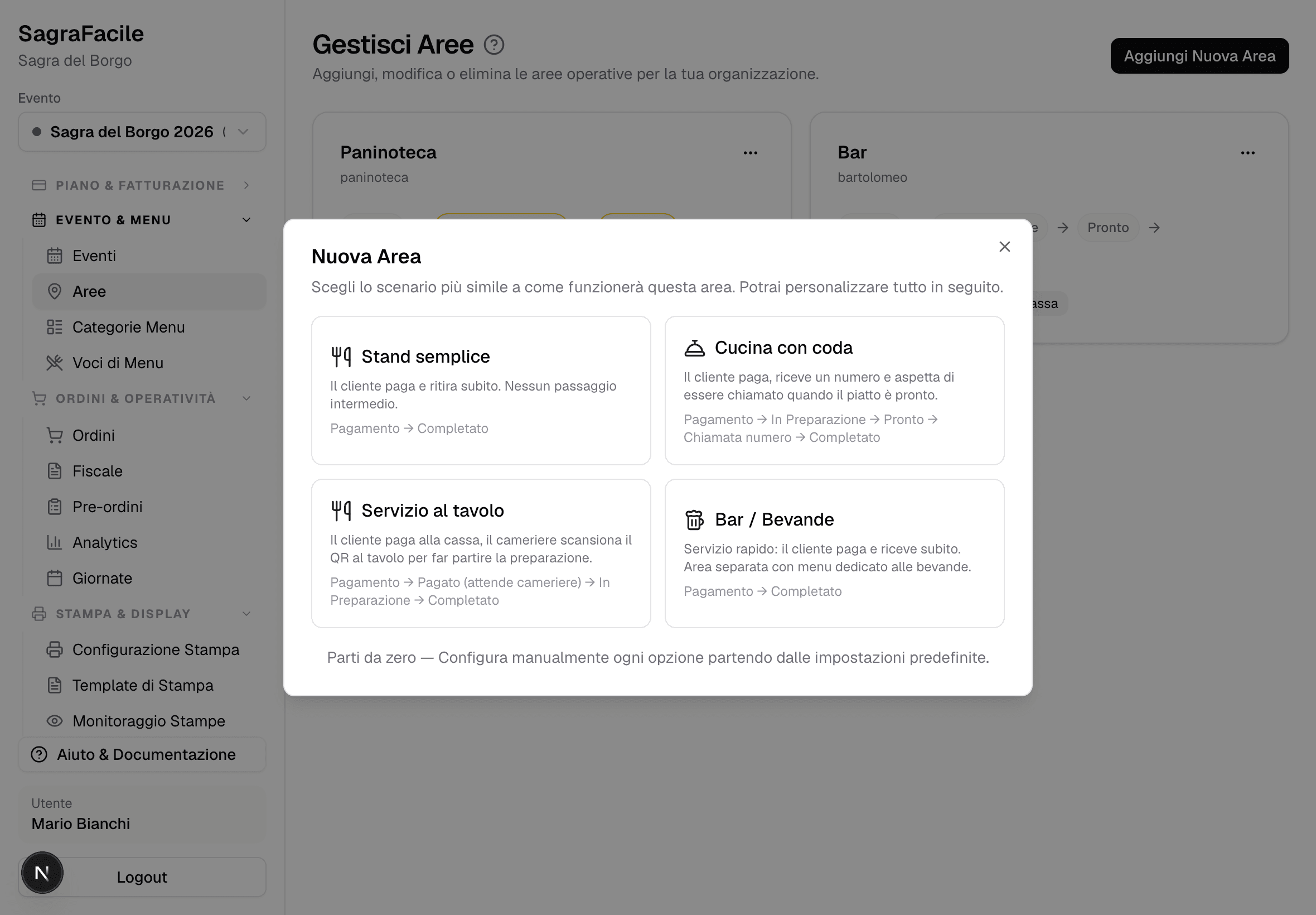
Task: Choose the Bar / Bevande scenario card
Action: 834,553
